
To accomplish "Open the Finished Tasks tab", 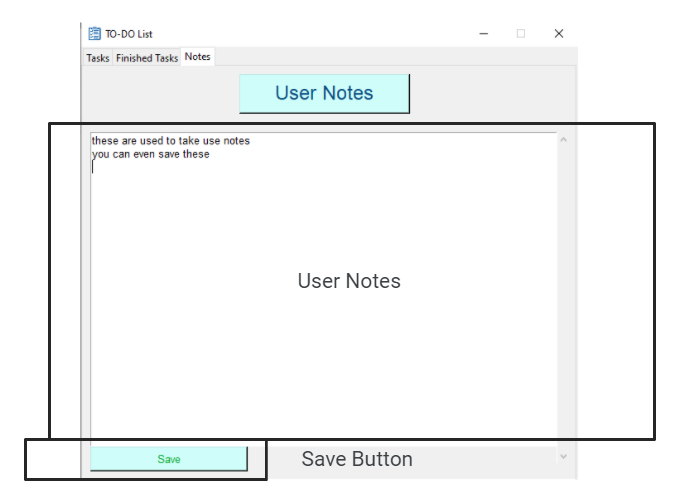I will (x=147, y=58).
